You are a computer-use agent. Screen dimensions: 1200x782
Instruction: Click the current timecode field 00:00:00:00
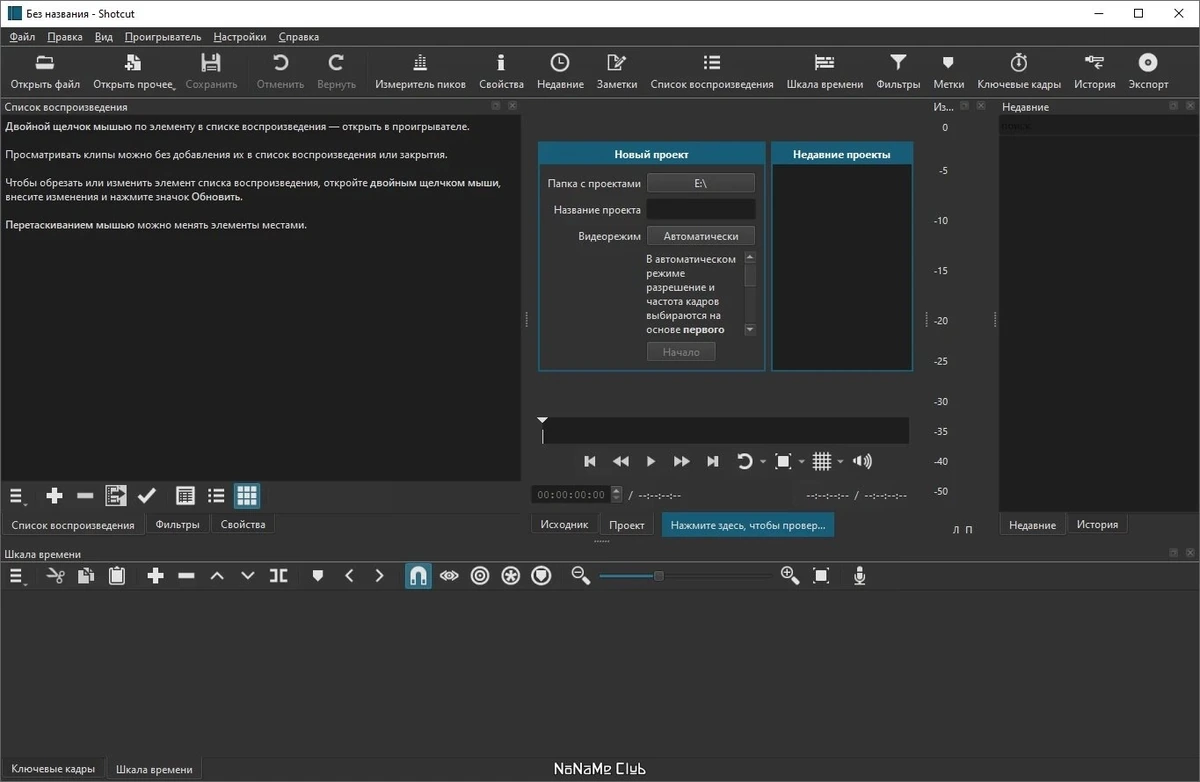coord(571,495)
